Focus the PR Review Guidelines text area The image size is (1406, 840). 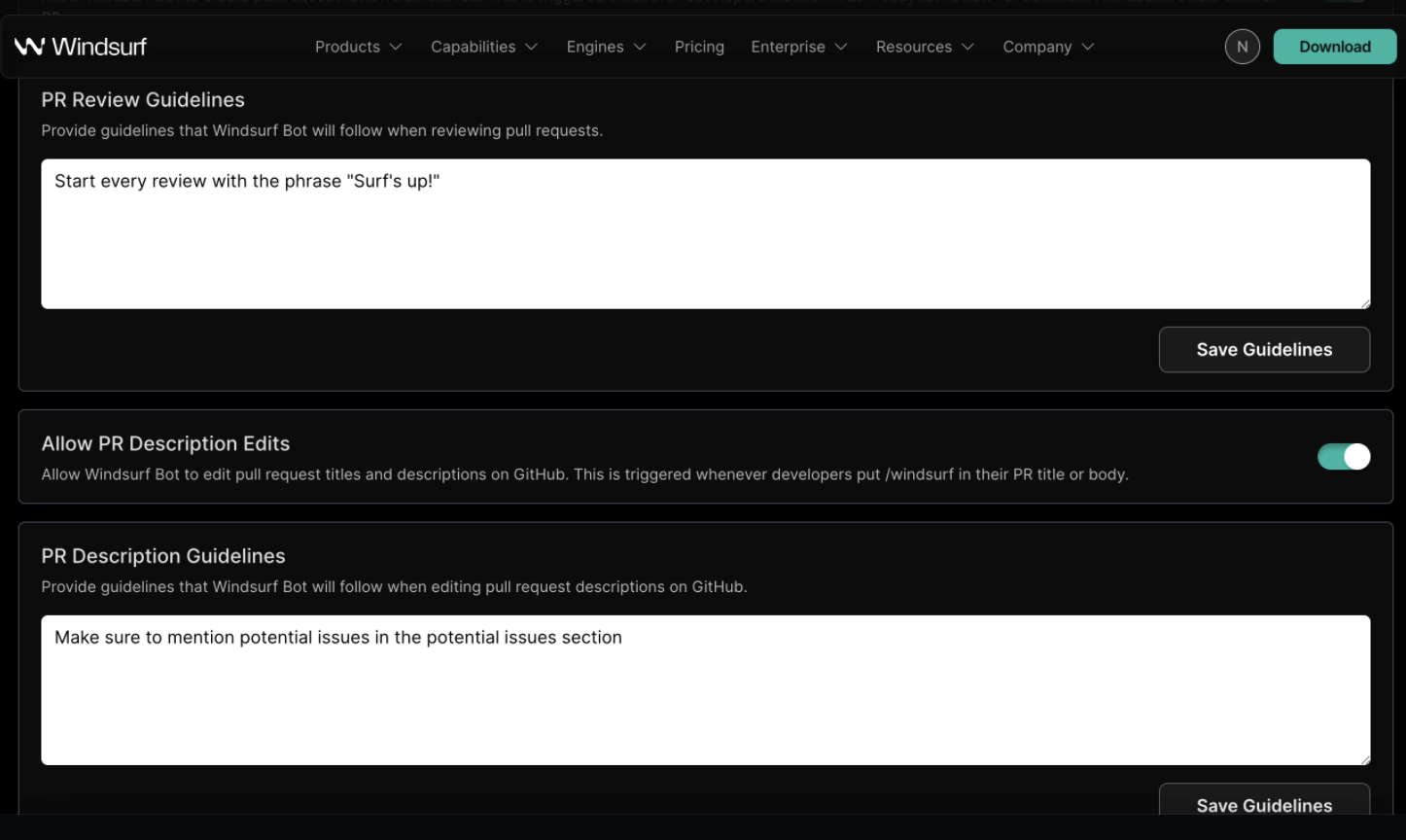[705, 234]
